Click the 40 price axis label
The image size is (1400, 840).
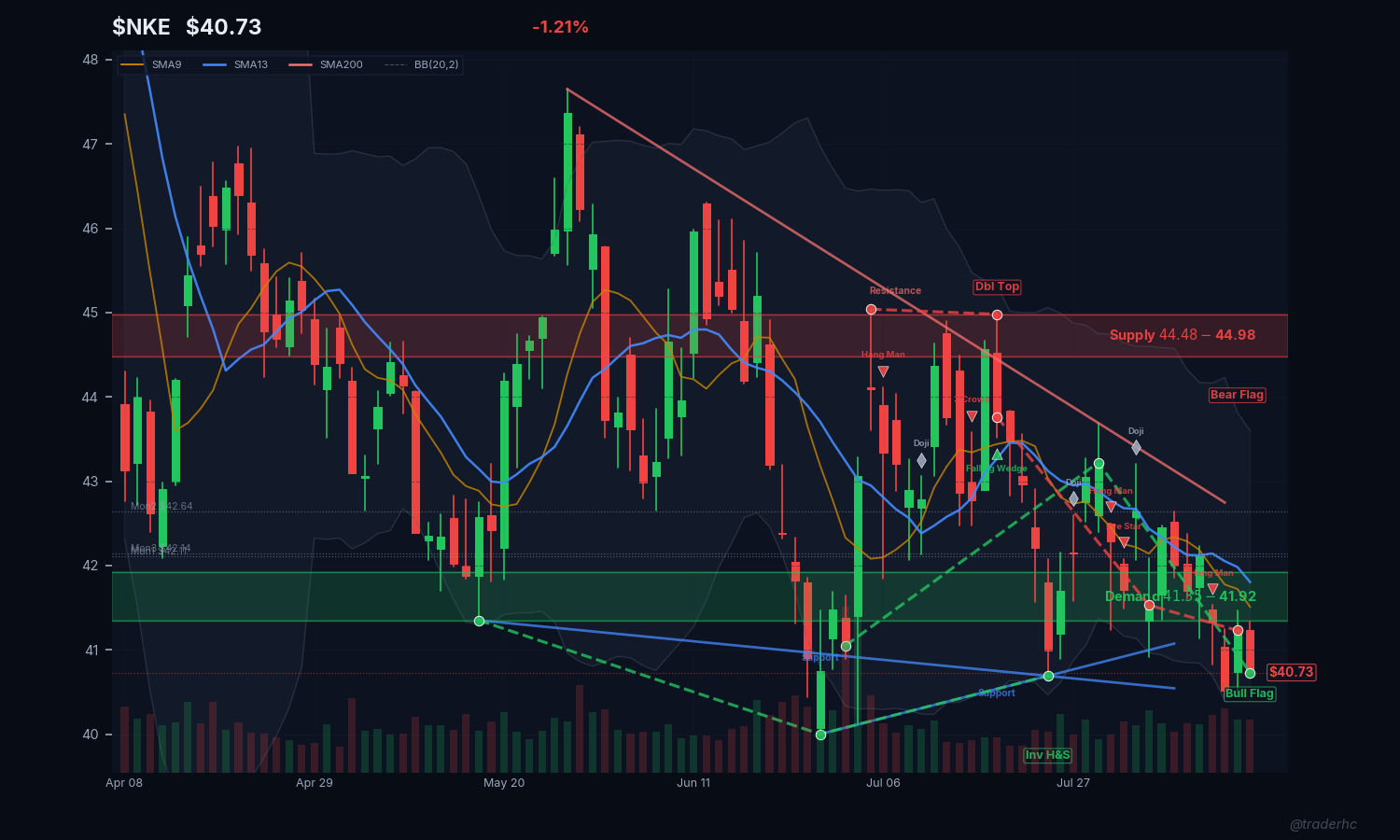click(x=91, y=735)
